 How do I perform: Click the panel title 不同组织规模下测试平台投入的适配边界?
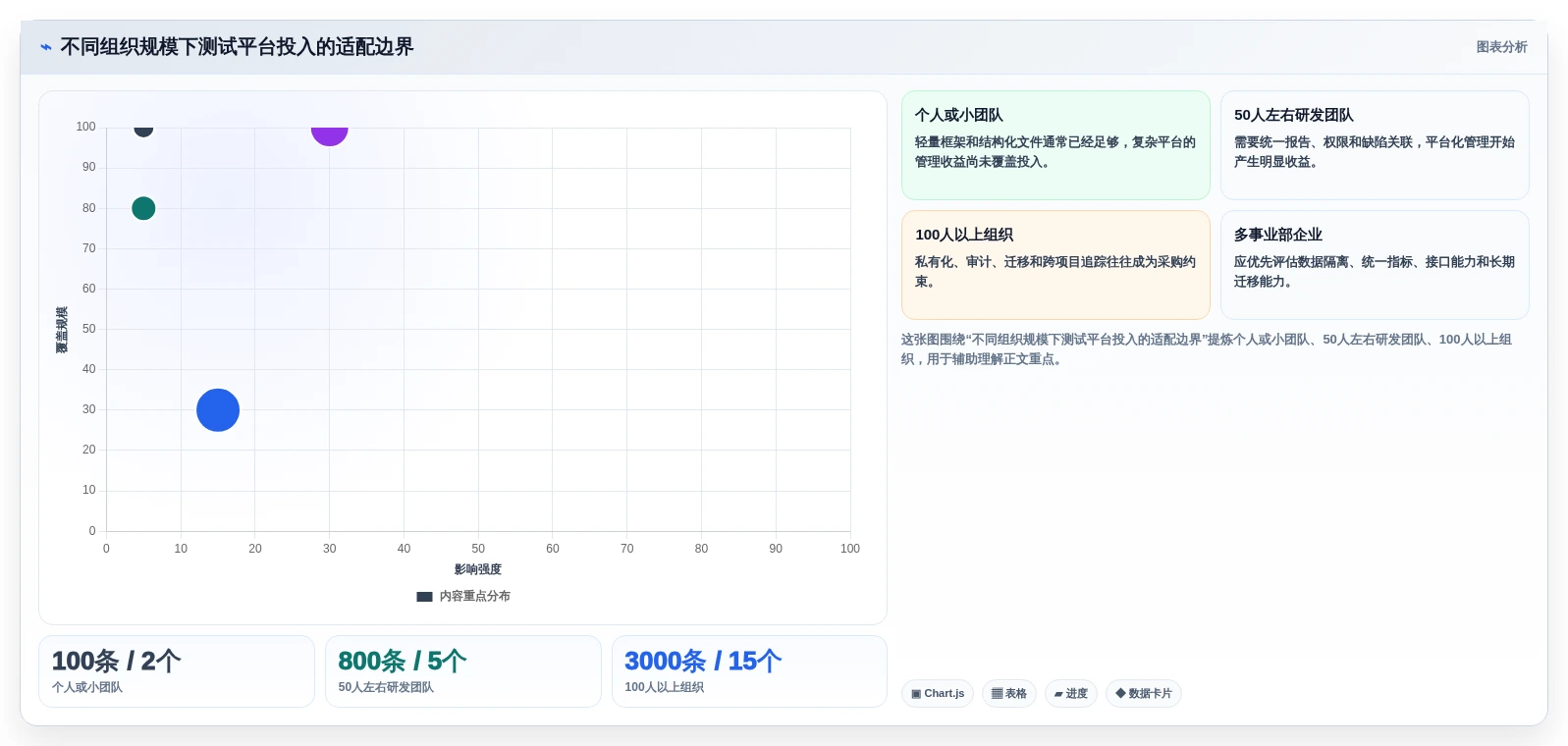coord(237,47)
